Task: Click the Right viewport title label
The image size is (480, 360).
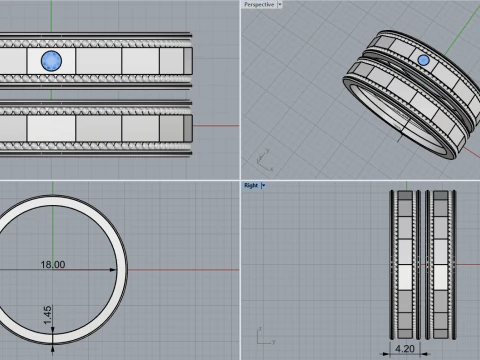Action: click(x=251, y=186)
